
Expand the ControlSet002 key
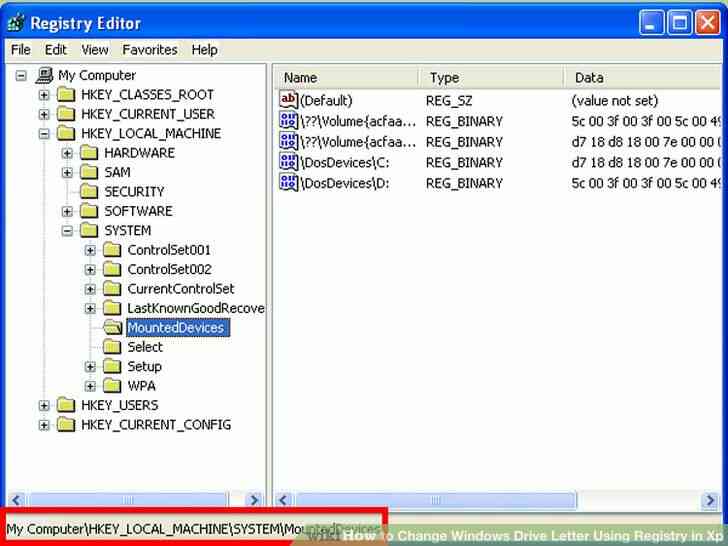point(91,270)
